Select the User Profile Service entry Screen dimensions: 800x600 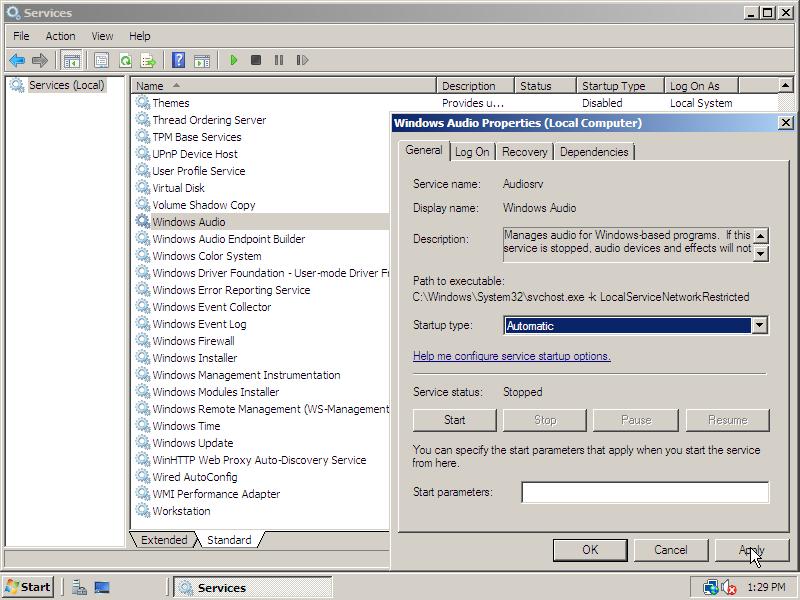(198, 171)
